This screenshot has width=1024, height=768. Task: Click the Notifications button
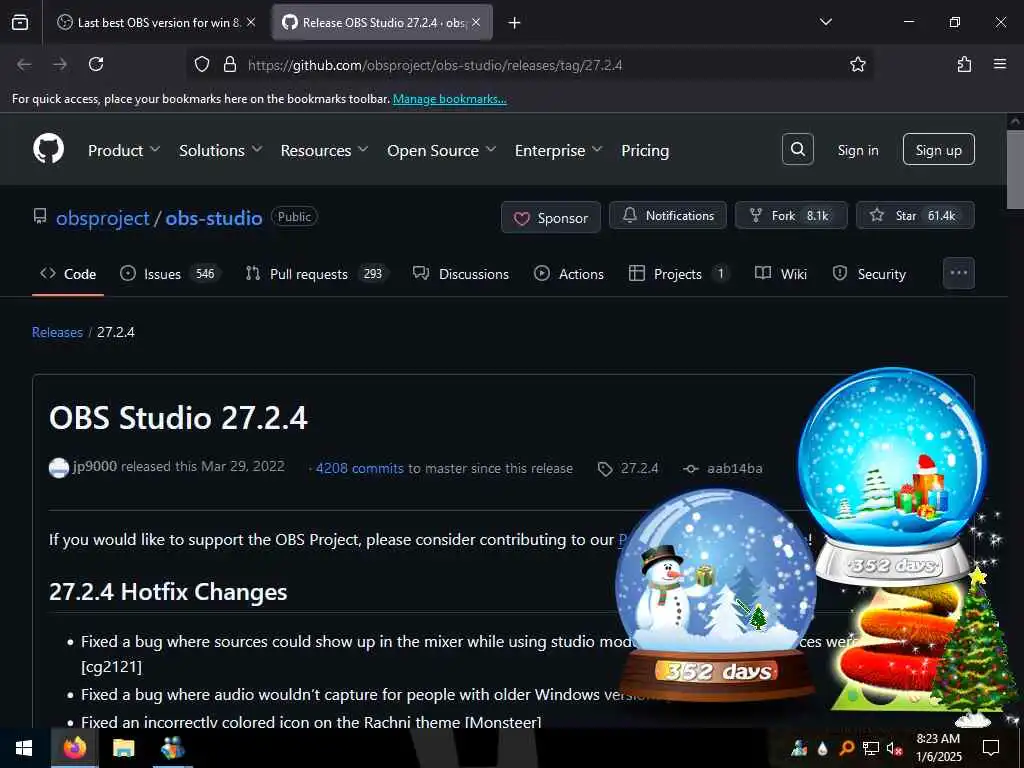(667, 215)
